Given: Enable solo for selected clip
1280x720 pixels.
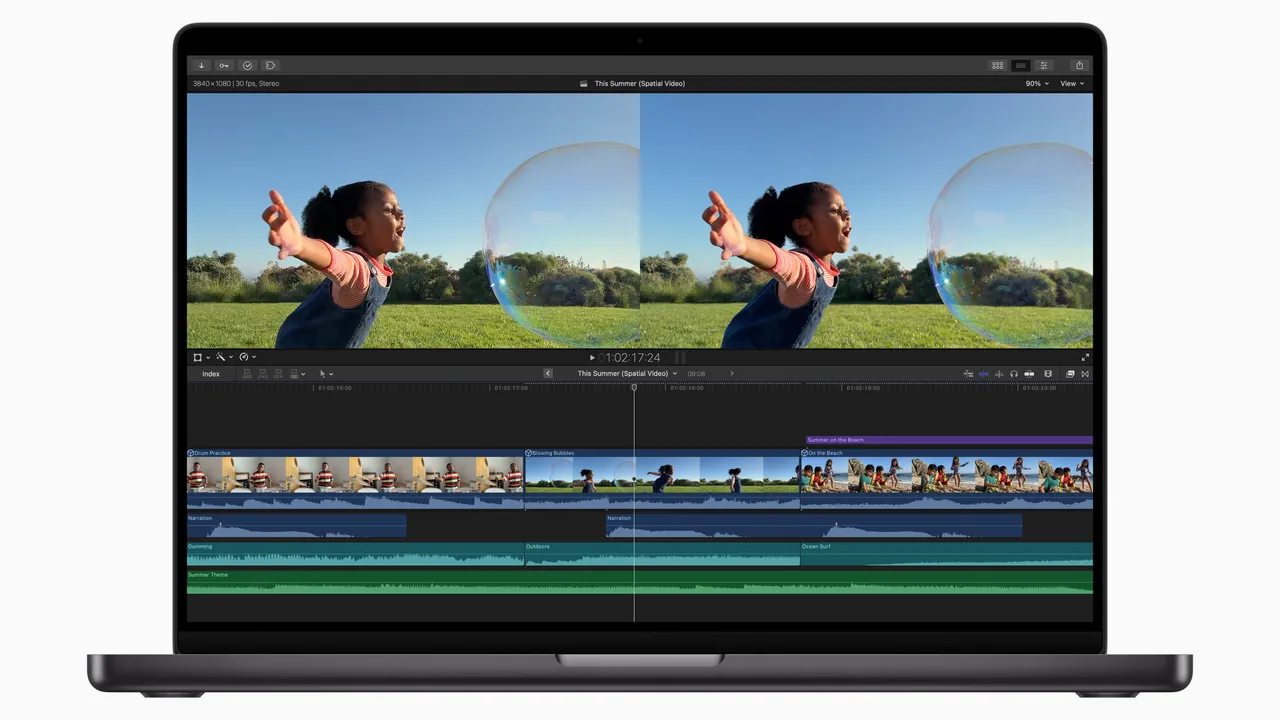Looking at the screenshot, I should tap(1014, 374).
